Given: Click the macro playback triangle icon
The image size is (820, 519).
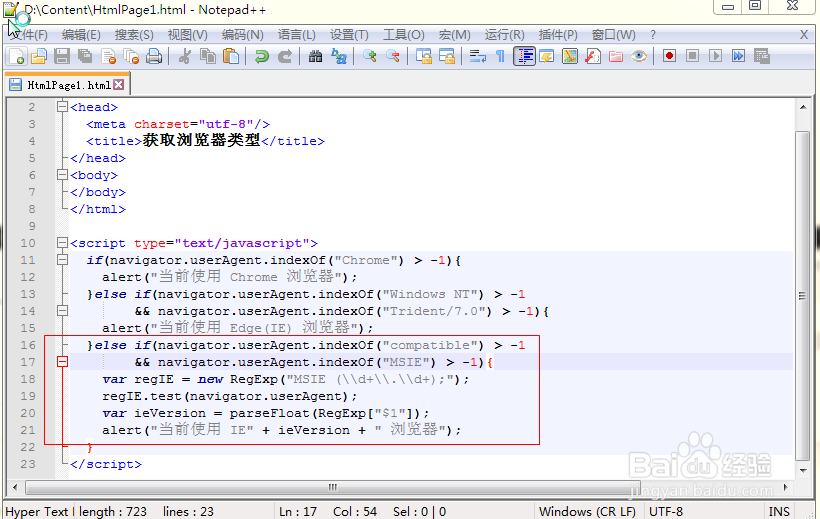Looking at the screenshot, I should [715, 56].
